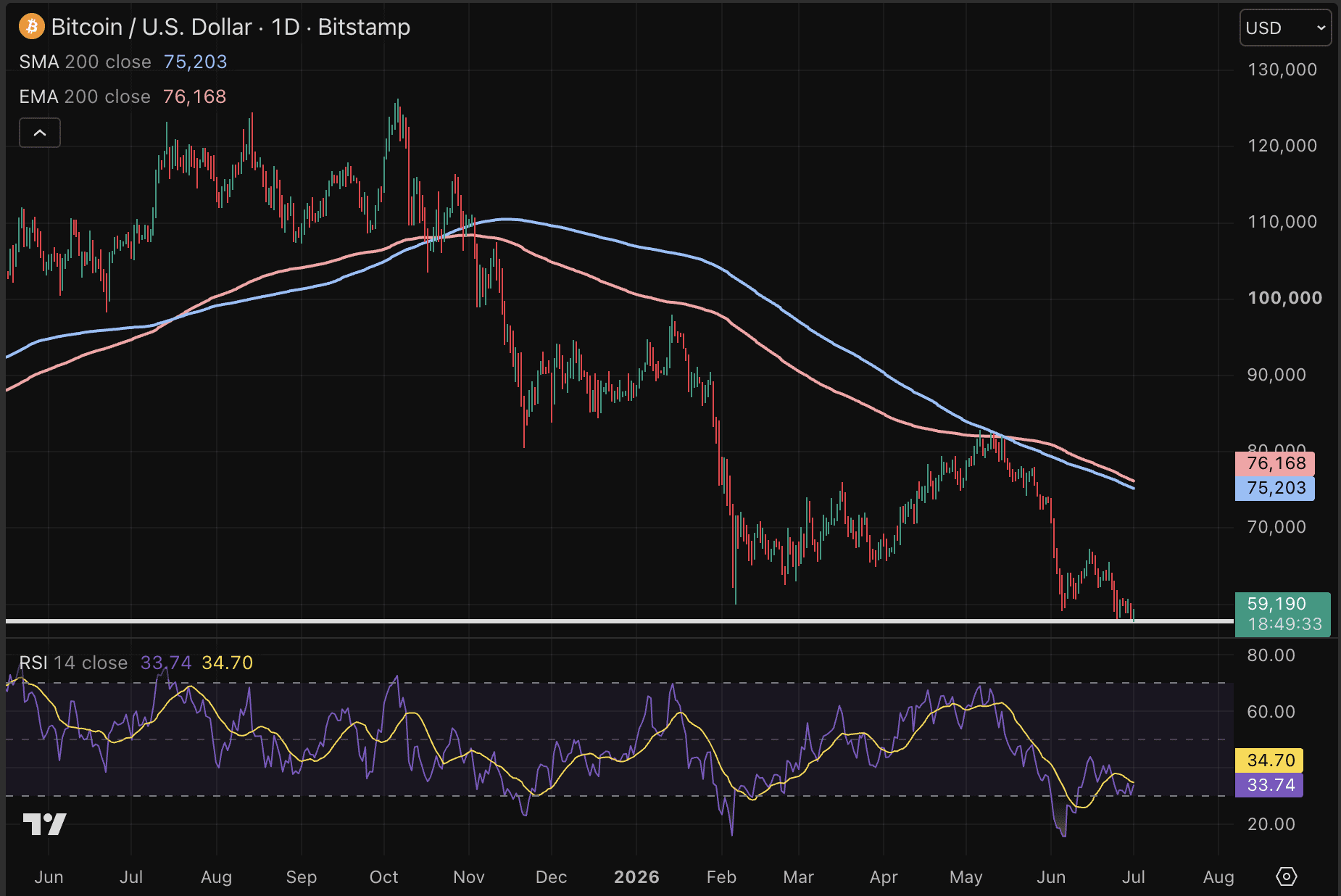Click the 20.00 RSI axis label
Image resolution: width=1341 pixels, height=896 pixels.
(1271, 824)
